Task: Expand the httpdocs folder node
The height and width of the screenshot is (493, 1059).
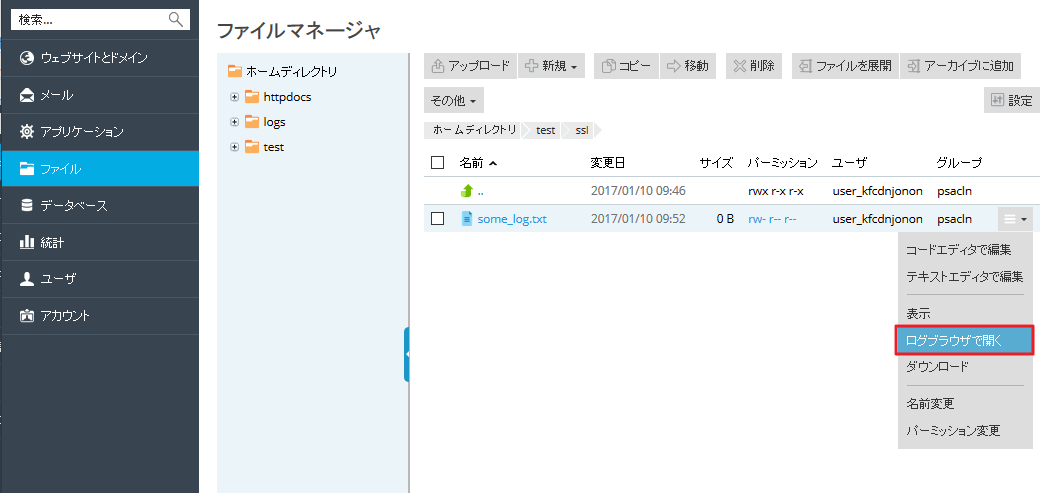Action: (234, 97)
